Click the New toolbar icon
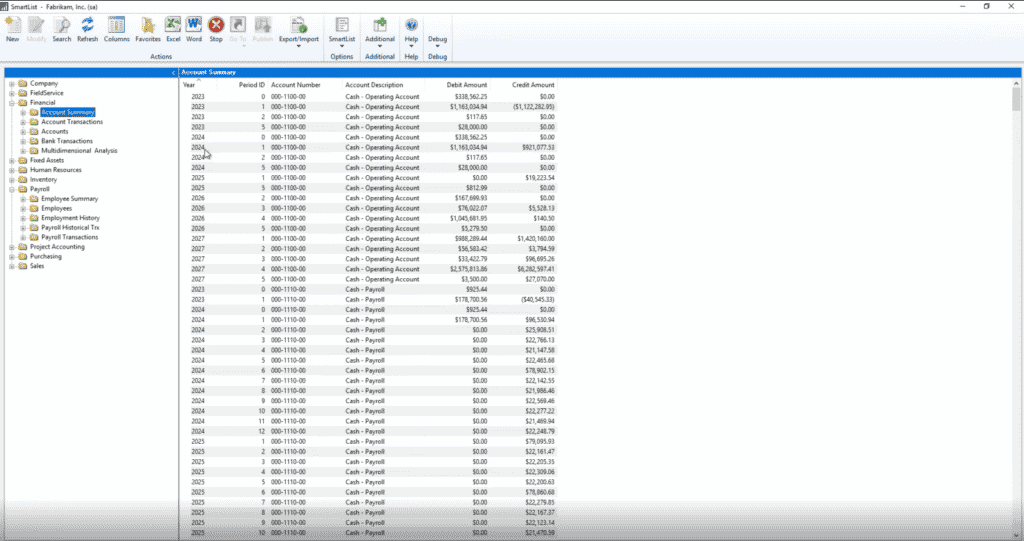Viewport: 1024px width, 541px height. click(12, 28)
